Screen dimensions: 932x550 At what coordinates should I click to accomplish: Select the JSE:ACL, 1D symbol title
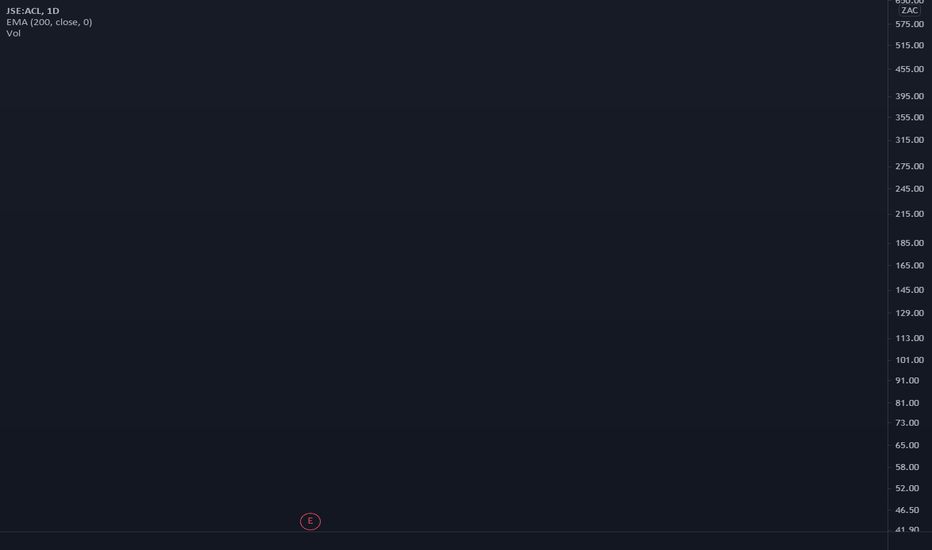point(33,11)
